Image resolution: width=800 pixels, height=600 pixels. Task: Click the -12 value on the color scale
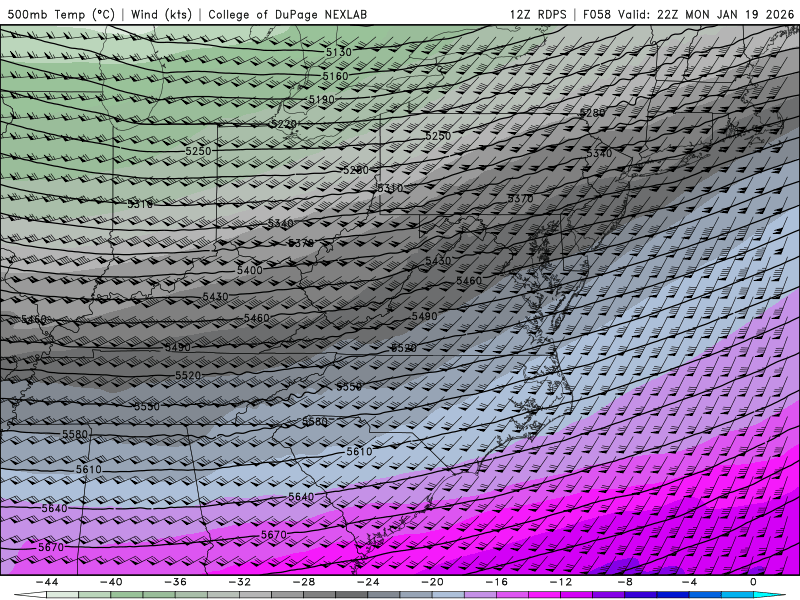pyautogui.click(x=561, y=582)
